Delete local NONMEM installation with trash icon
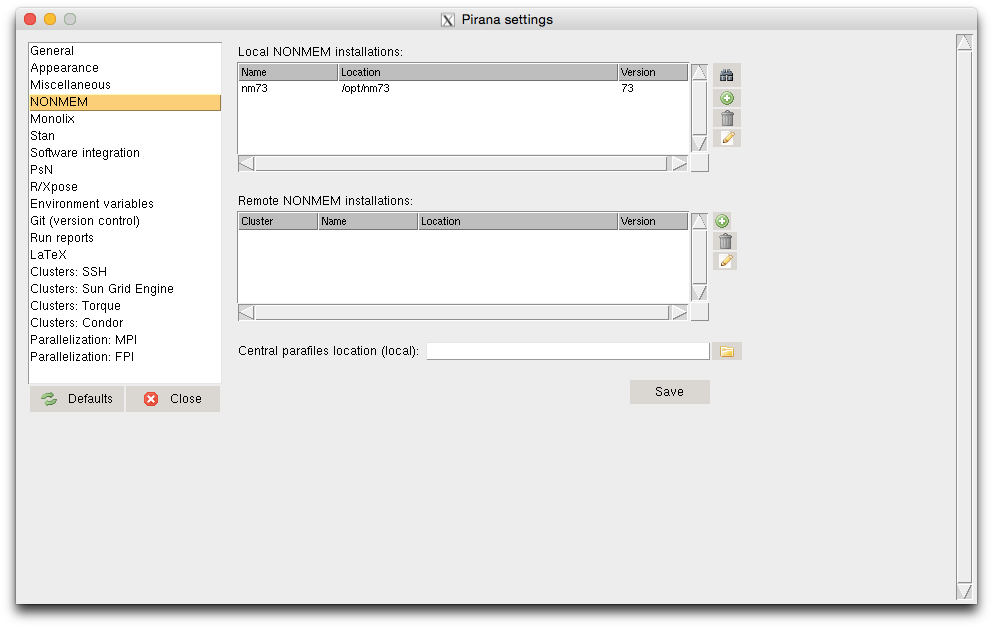This screenshot has width=993, height=628. (727, 118)
